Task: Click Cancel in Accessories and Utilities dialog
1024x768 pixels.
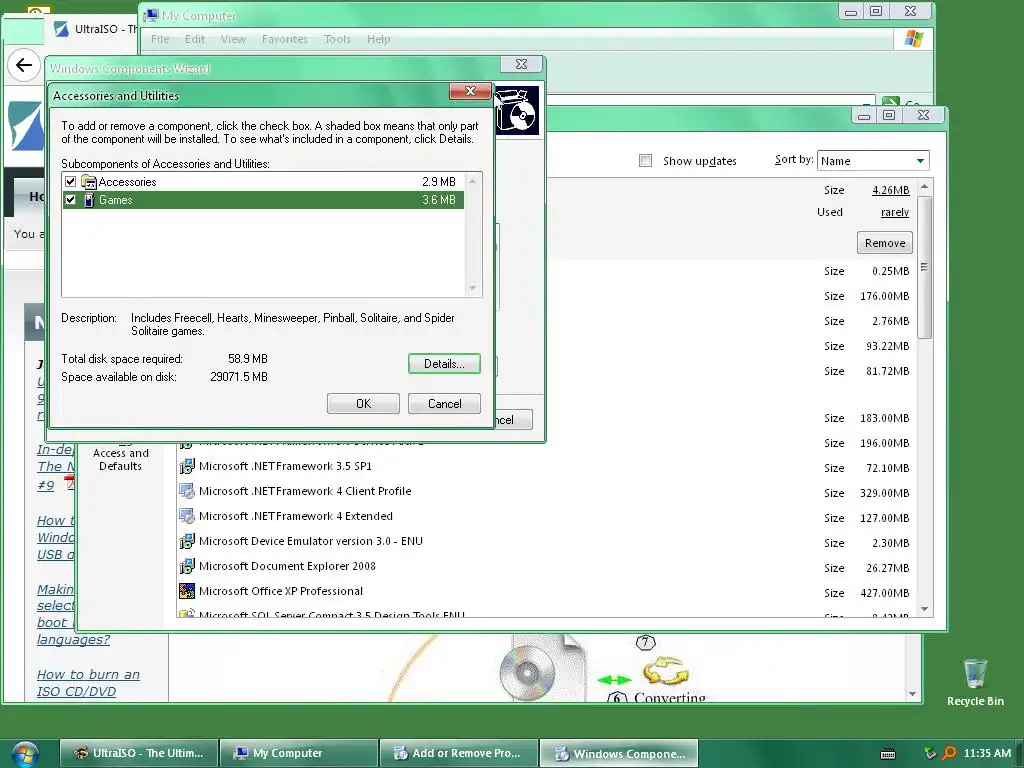Action: pos(444,404)
